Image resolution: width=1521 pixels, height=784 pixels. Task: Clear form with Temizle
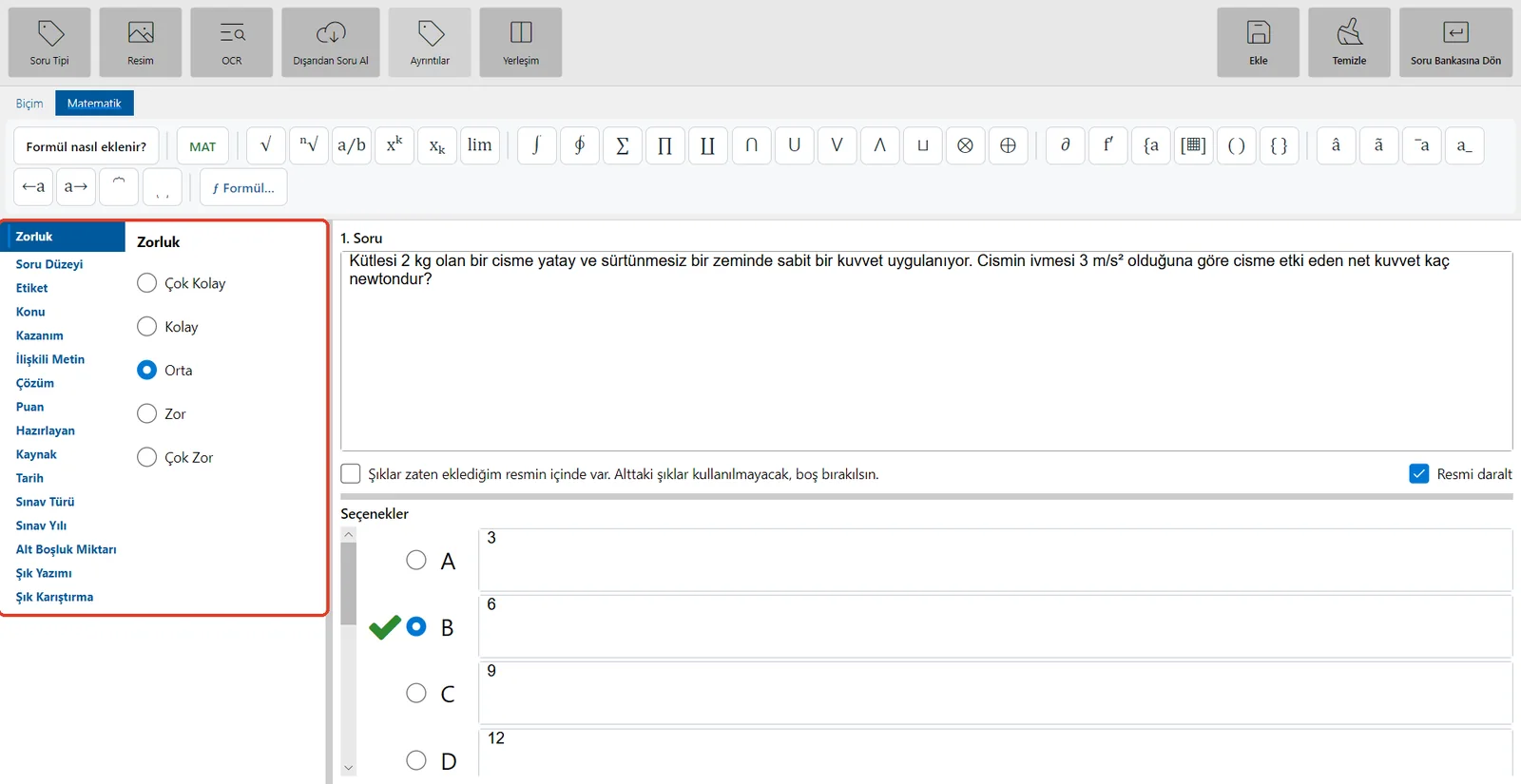[x=1350, y=43]
